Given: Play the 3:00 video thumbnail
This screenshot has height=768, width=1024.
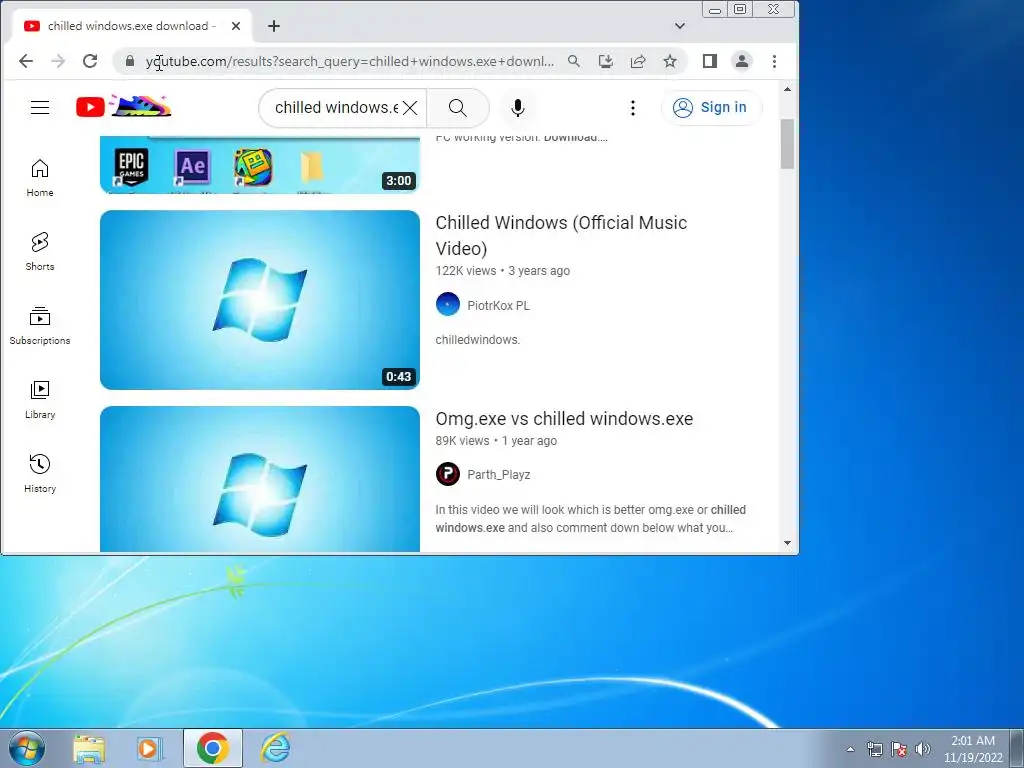Looking at the screenshot, I should pos(260,165).
